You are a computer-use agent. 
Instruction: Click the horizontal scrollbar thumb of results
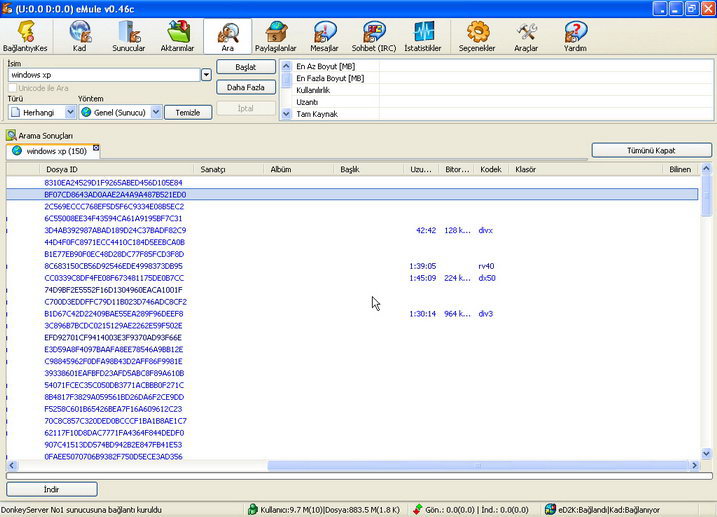point(478,466)
